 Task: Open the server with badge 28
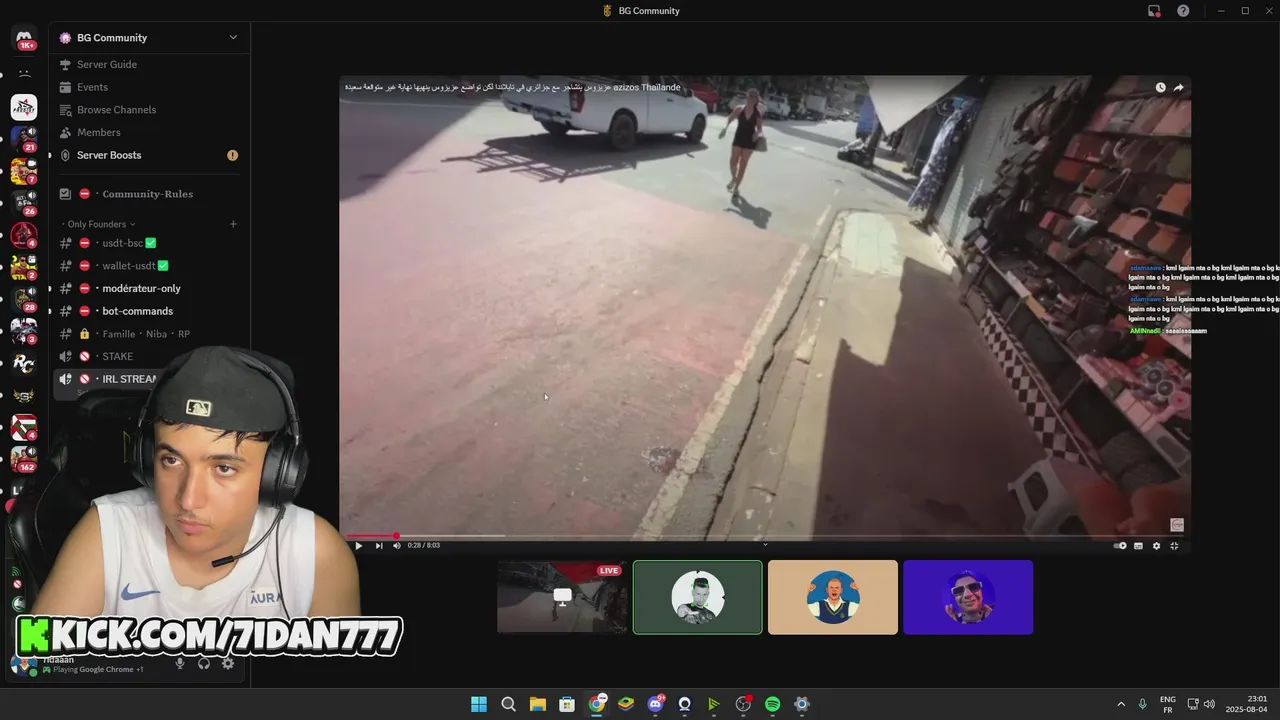[x=24, y=298]
